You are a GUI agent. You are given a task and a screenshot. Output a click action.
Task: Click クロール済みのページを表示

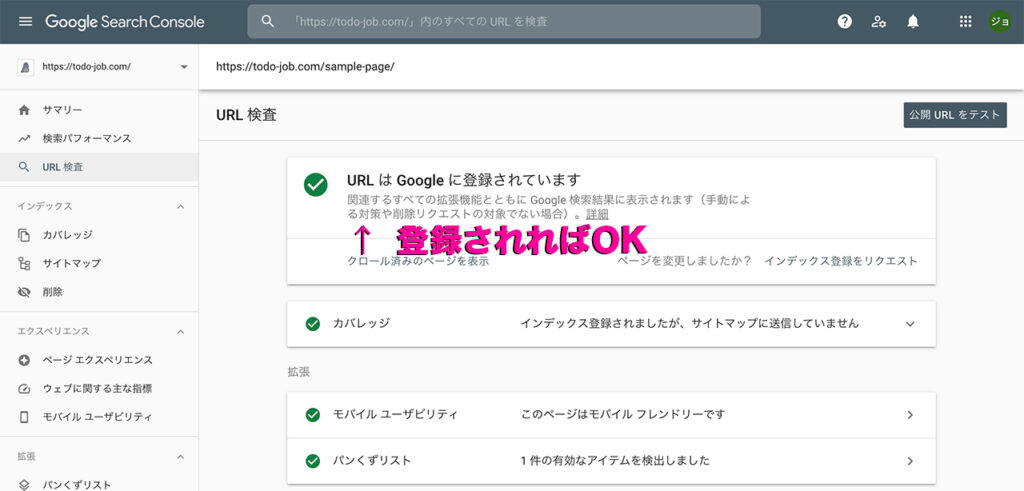pyautogui.click(x=419, y=261)
